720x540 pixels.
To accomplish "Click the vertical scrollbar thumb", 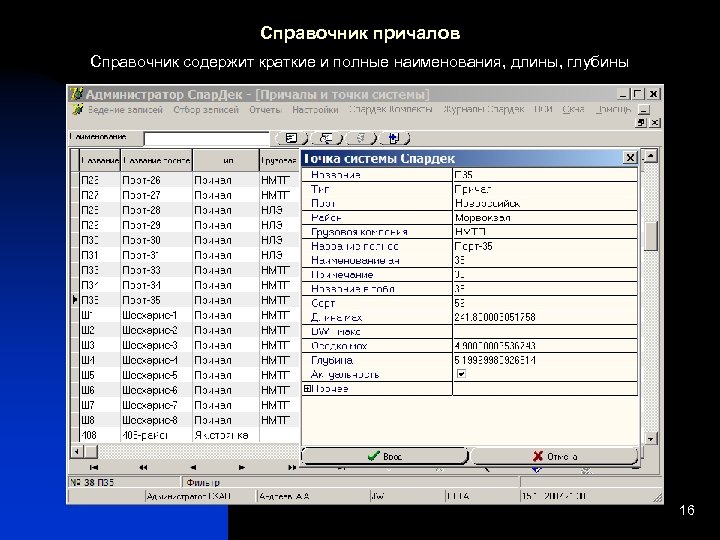I will [x=650, y=236].
